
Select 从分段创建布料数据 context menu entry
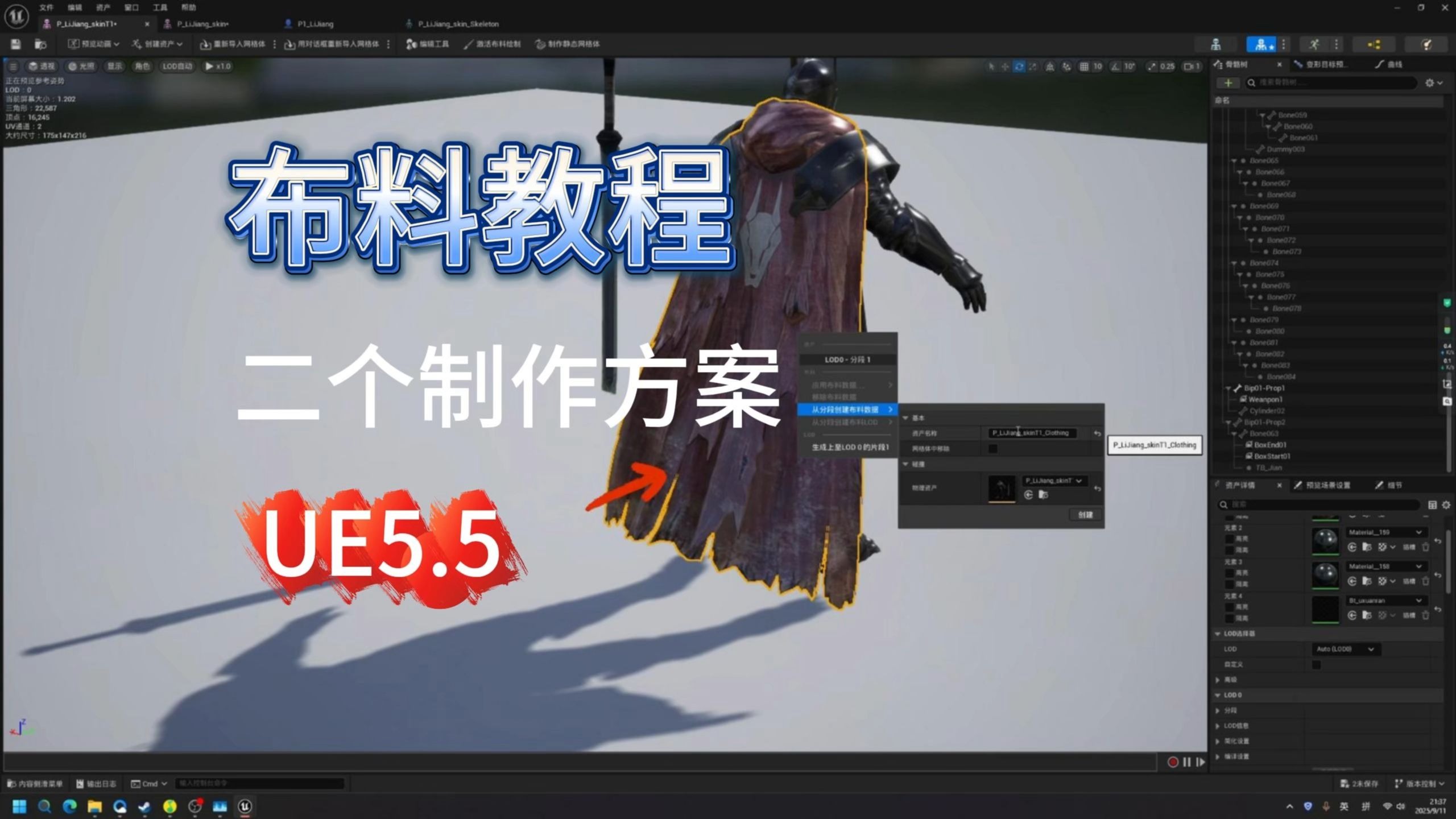[x=847, y=409]
